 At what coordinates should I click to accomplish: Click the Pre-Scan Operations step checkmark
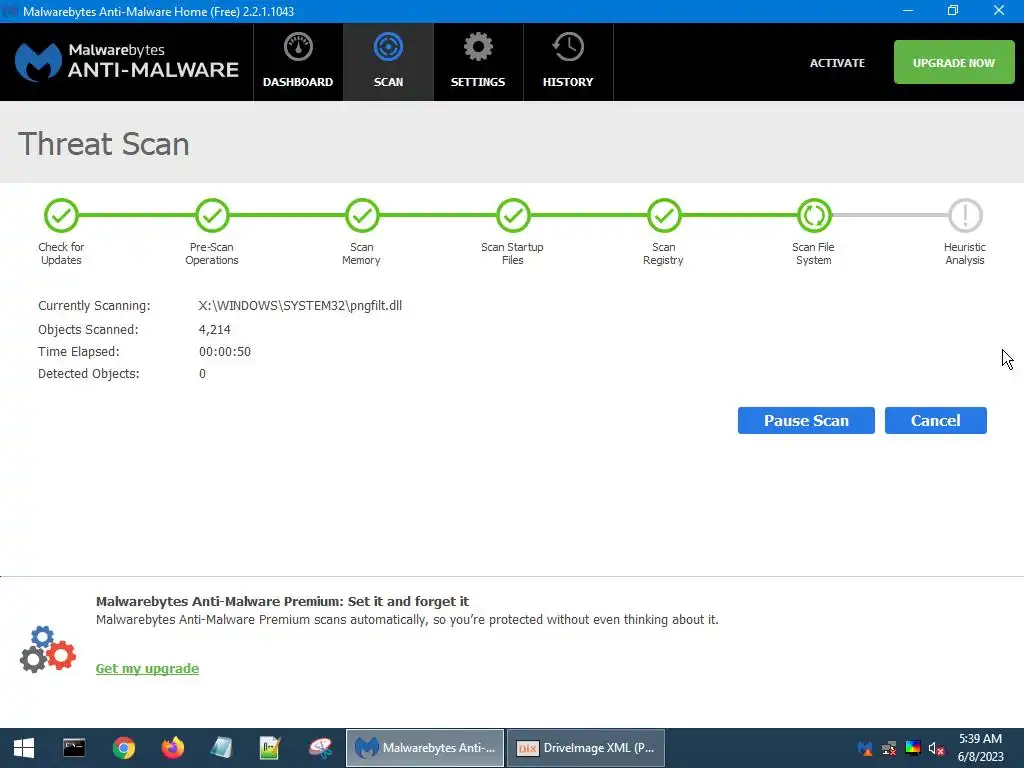(x=212, y=216)
